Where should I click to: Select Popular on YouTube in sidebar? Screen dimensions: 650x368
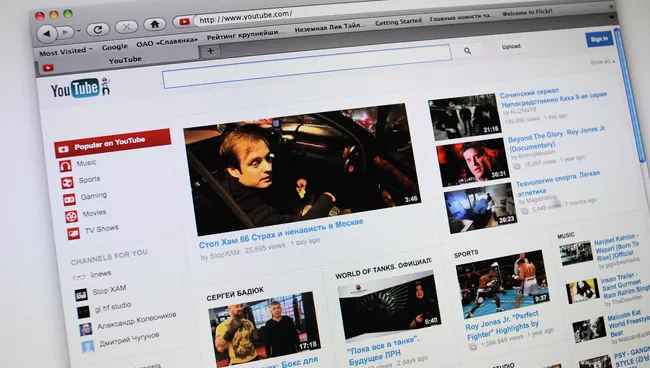click(112, 143)
